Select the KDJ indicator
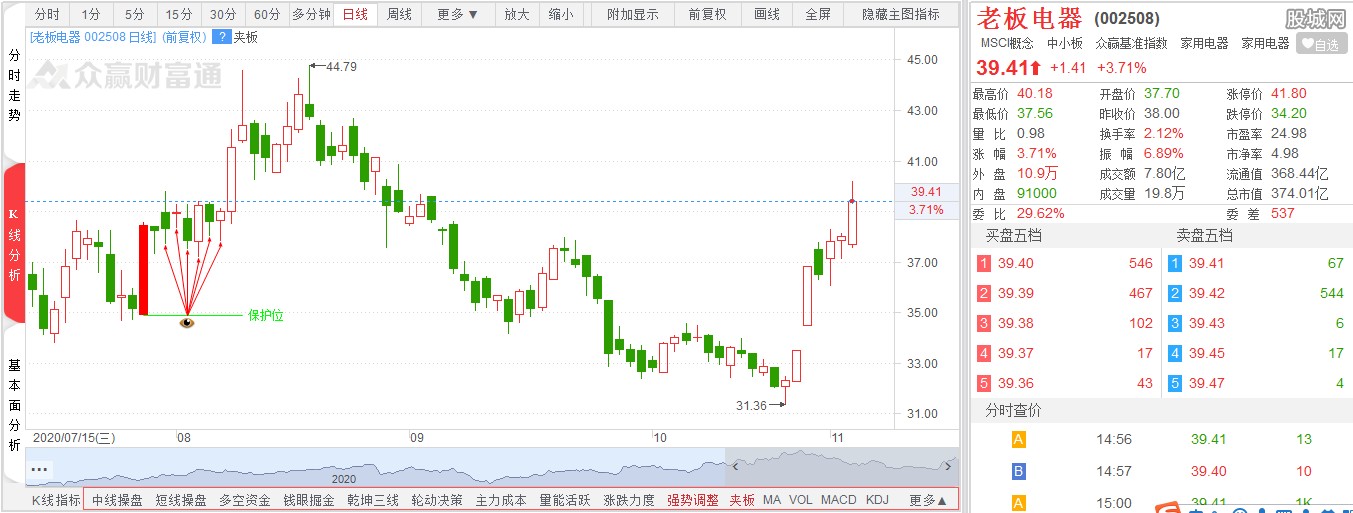 tap(877, 500)
